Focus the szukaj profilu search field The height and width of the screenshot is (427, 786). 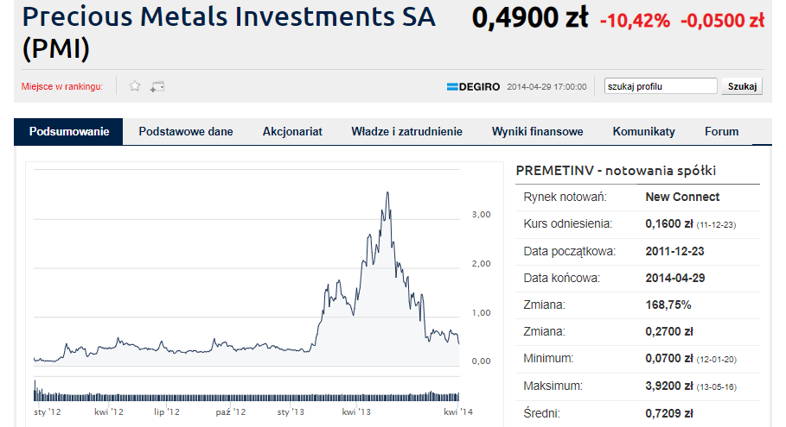pos(660,86)
